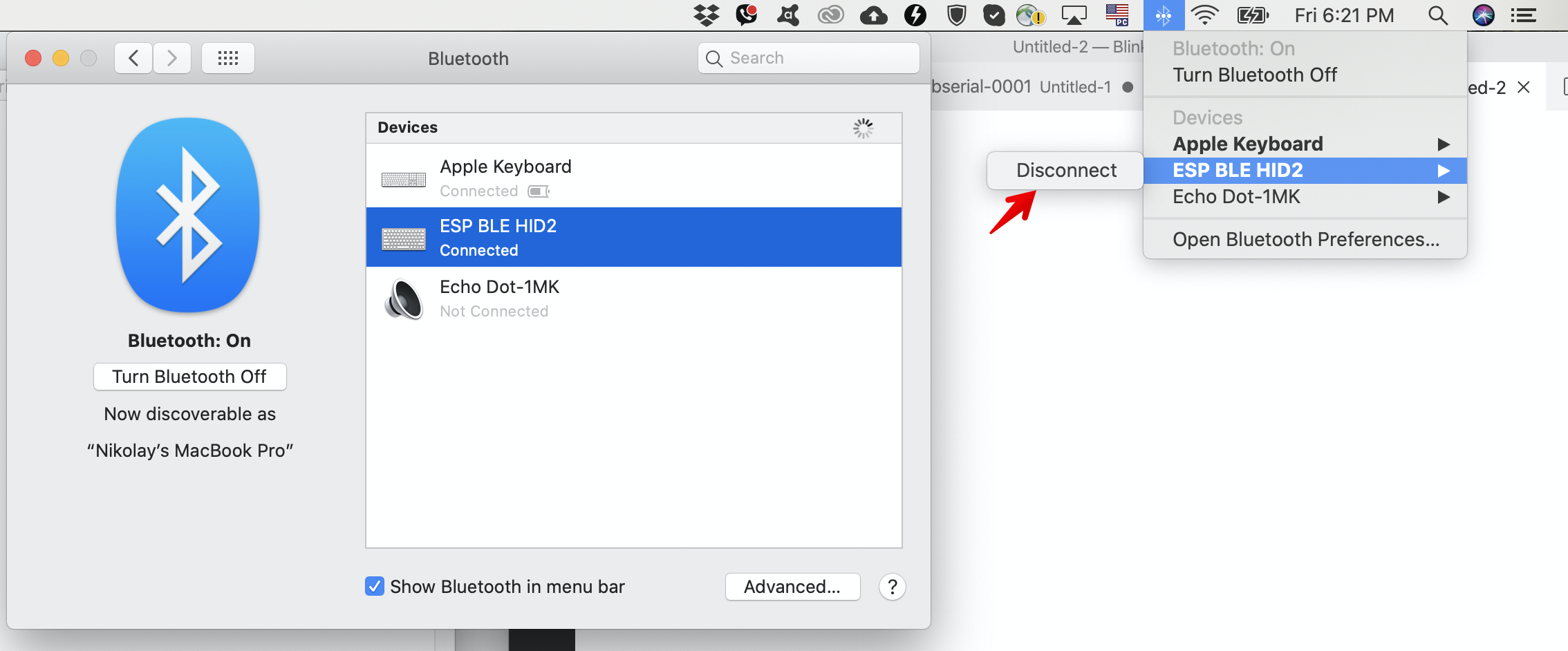1568x651 pixels.
Task: Expand Echo Dot-1MK submenu in Bluetooth menu
Action: [x=1305, y=197]
